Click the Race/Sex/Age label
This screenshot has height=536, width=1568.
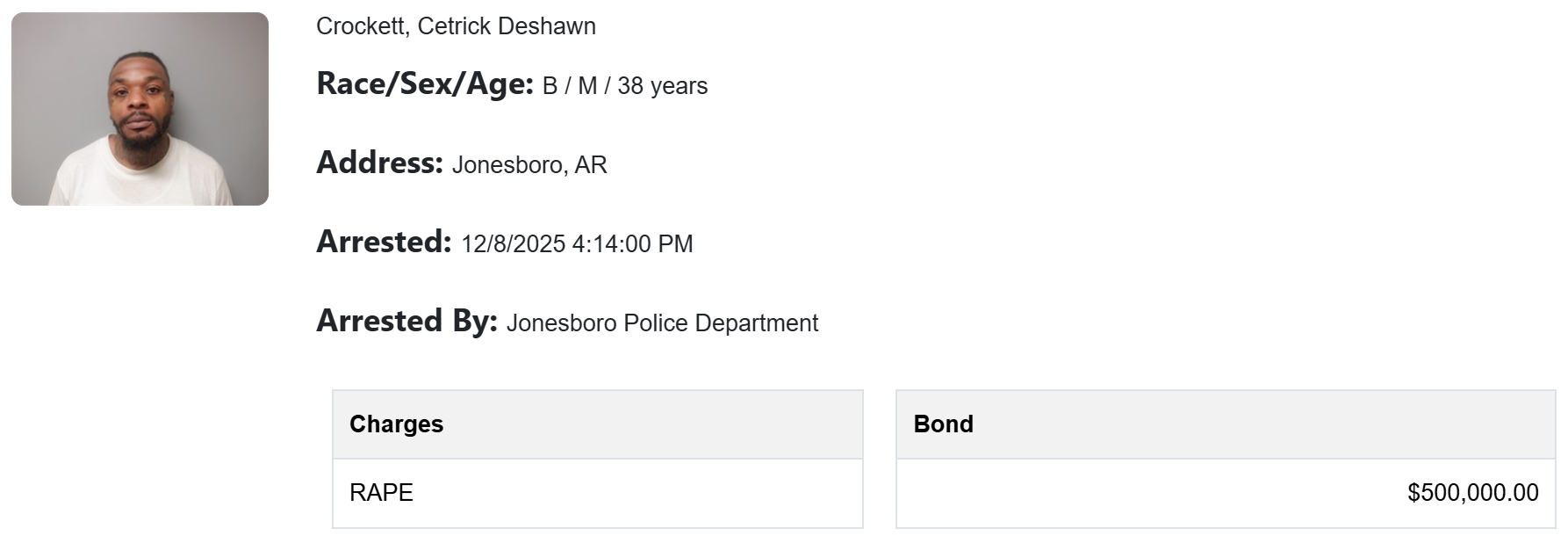click(x=425, y=84)
